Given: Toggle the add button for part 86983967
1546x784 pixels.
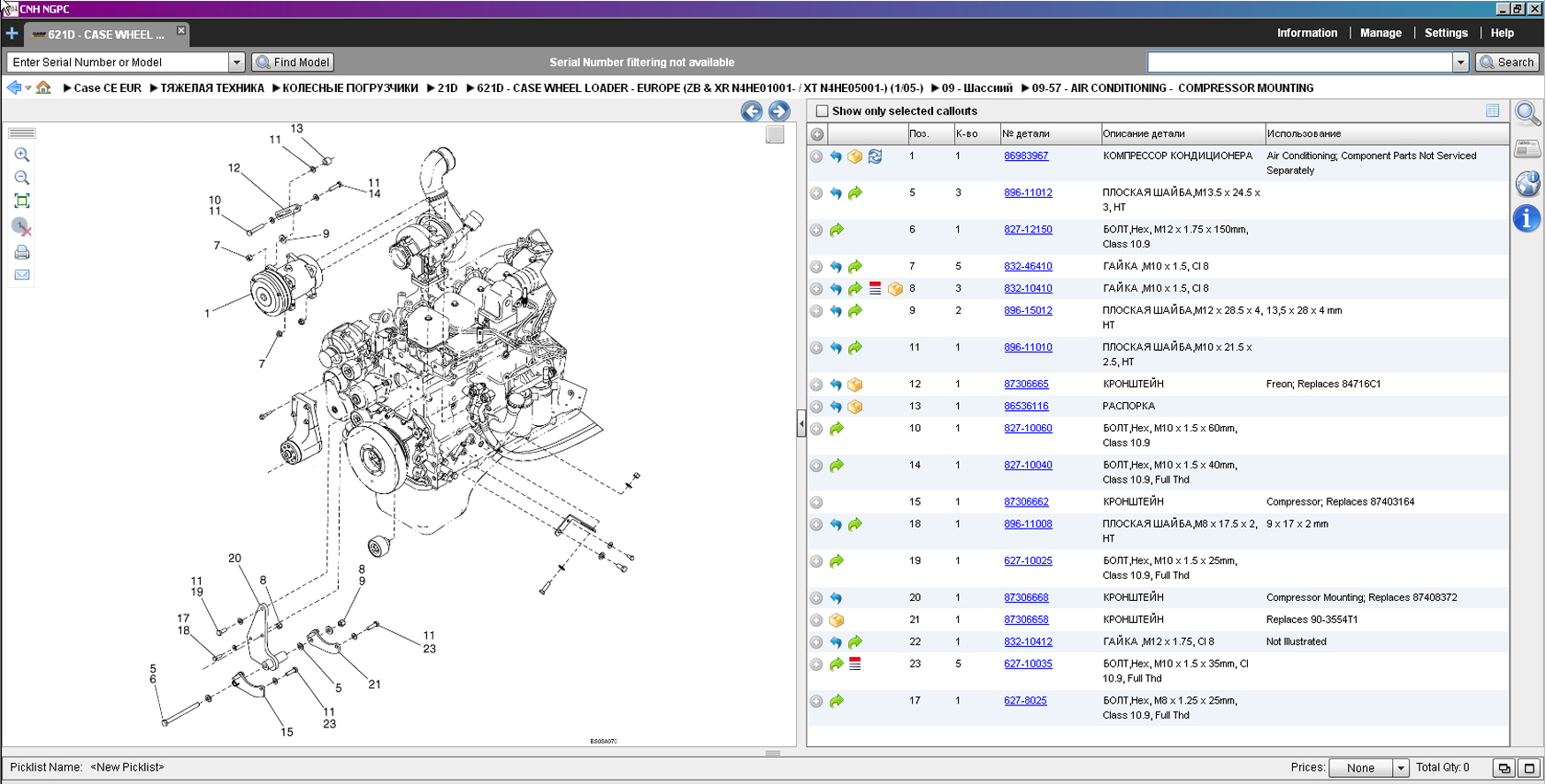Looking at the screenshot, I should tap(816, 156).
